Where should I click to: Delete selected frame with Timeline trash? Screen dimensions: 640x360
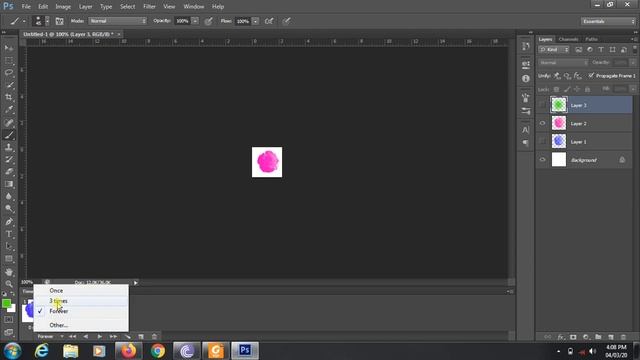pos(154,337)
